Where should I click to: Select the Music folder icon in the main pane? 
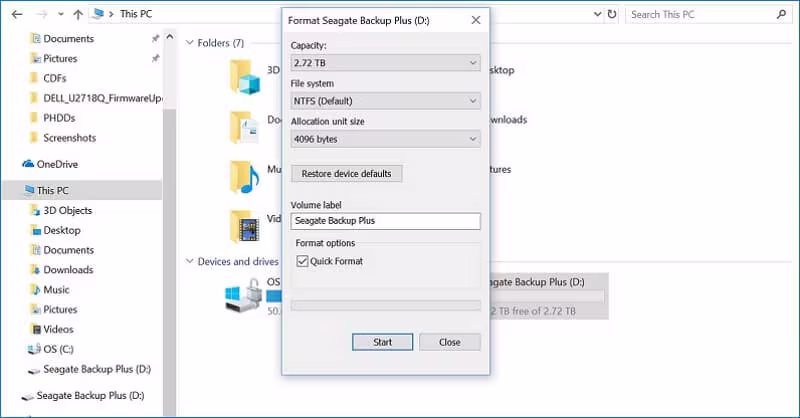[244, 177]
